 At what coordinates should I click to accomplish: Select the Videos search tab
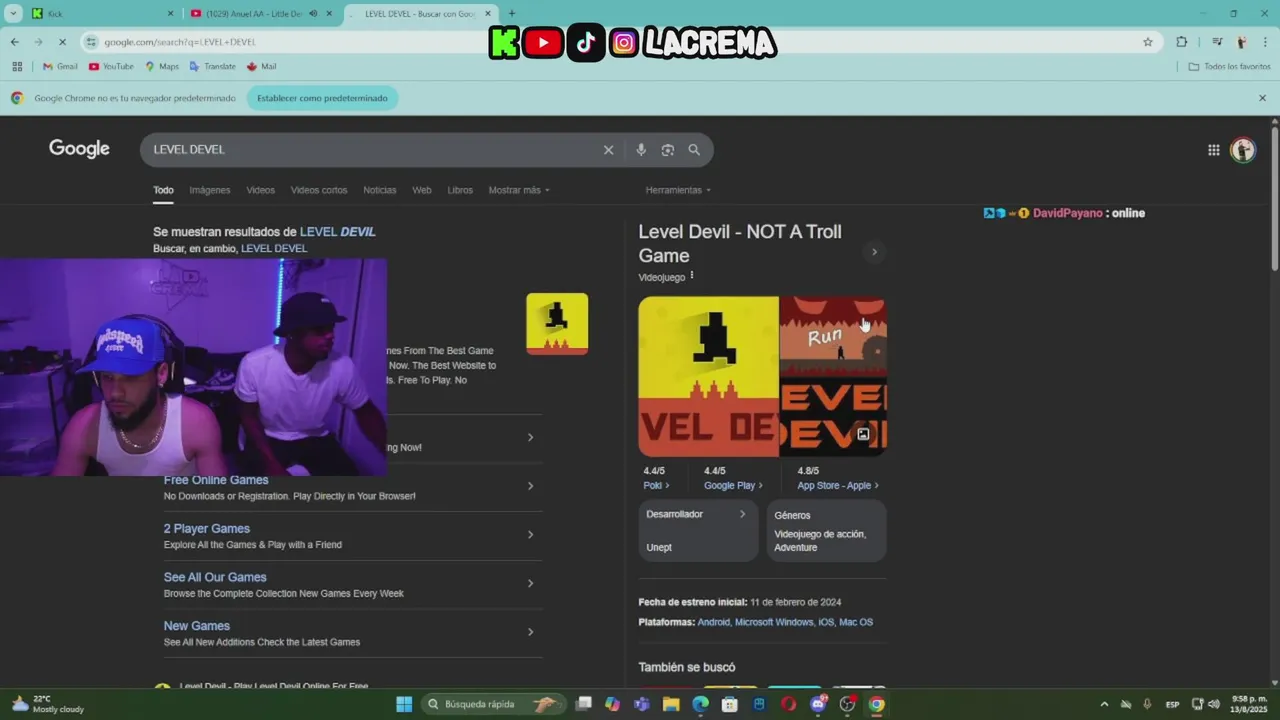tap(260, 190)
